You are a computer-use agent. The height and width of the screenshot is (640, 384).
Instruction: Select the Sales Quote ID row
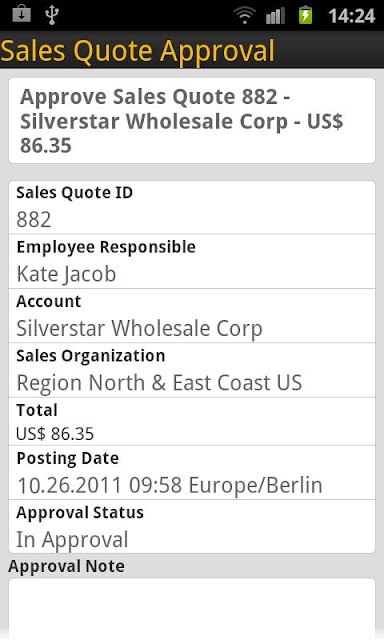tap(192, 207)
